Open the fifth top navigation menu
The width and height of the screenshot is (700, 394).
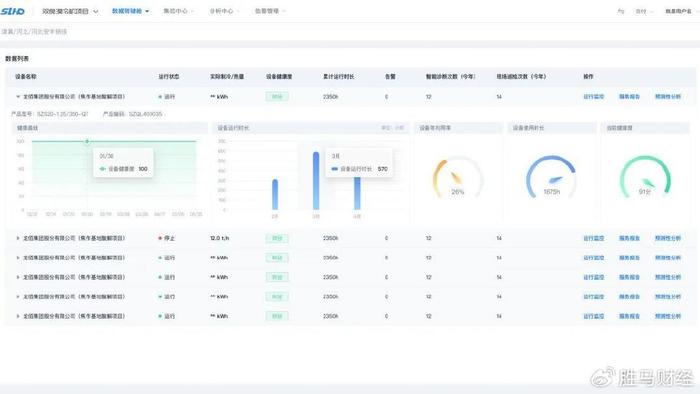coord(270,11)
